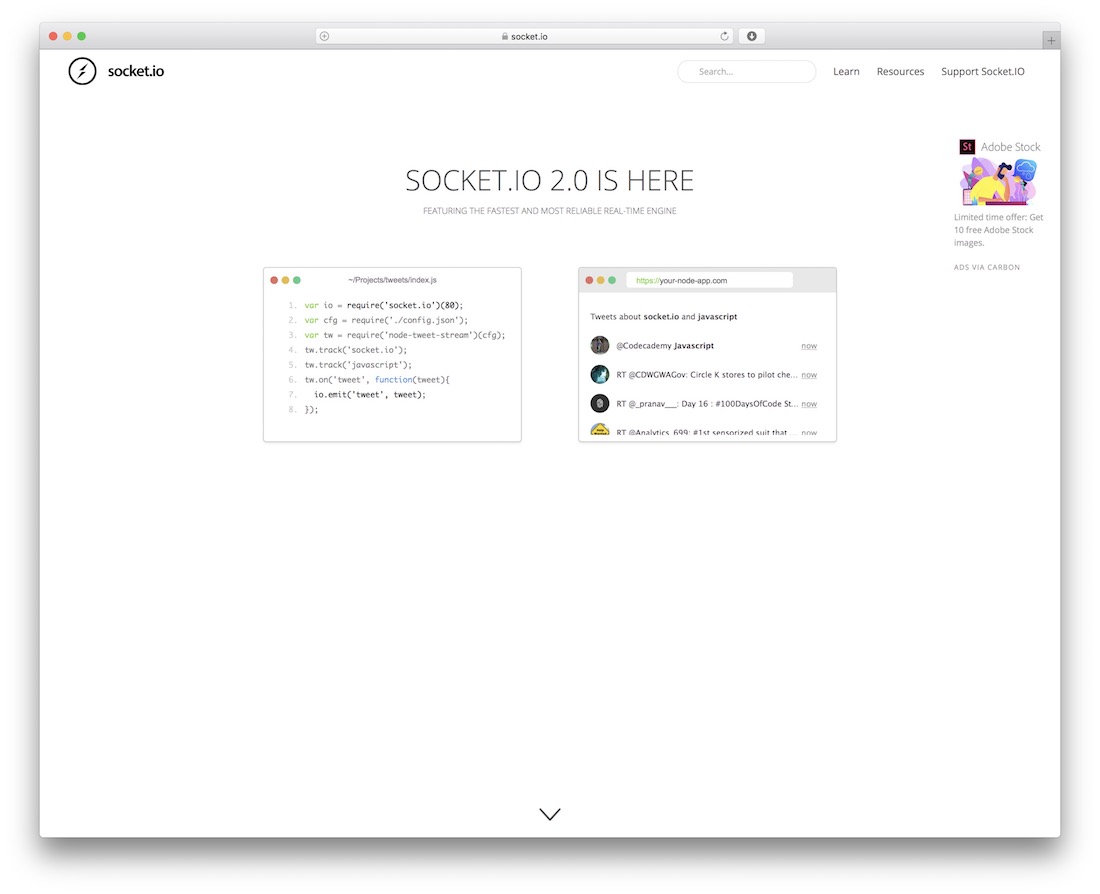
Task: Open the Adobe Stock limited time offer text
Action: 998,230
